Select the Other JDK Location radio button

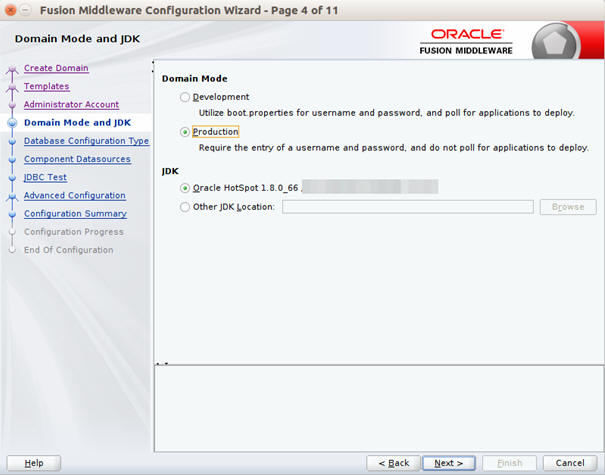(x=185, y=207)
